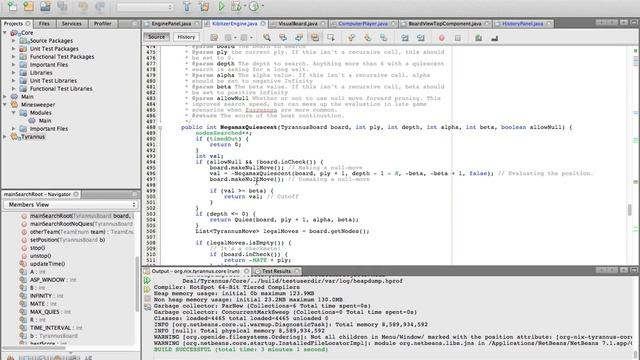640x360 pixels.
Task: Click the Re-run green arrows icon in Output
Action: coord(147,280)
